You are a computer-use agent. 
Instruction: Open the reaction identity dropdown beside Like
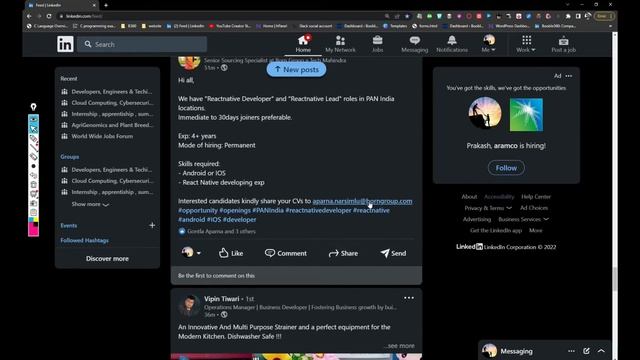pyautogui.click(x=191, y=253)
